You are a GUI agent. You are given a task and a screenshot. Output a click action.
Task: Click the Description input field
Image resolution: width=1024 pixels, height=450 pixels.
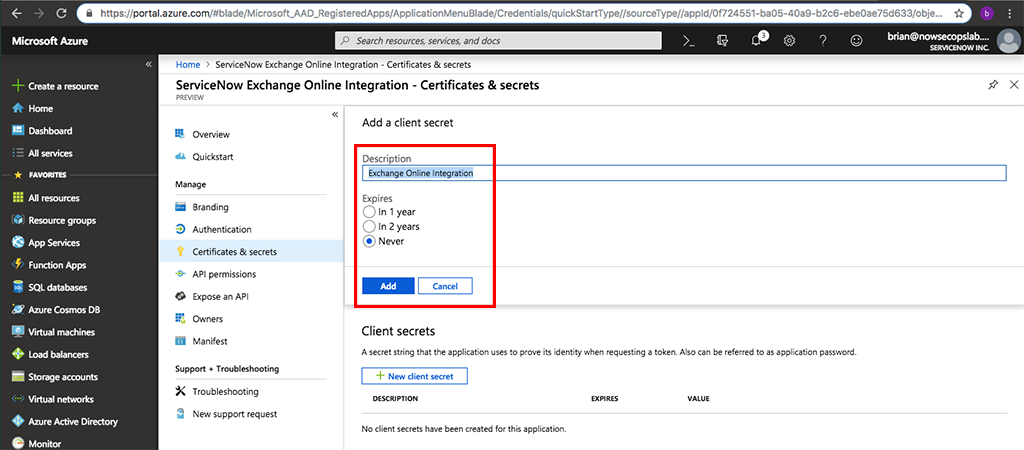[x=684, y=173]
